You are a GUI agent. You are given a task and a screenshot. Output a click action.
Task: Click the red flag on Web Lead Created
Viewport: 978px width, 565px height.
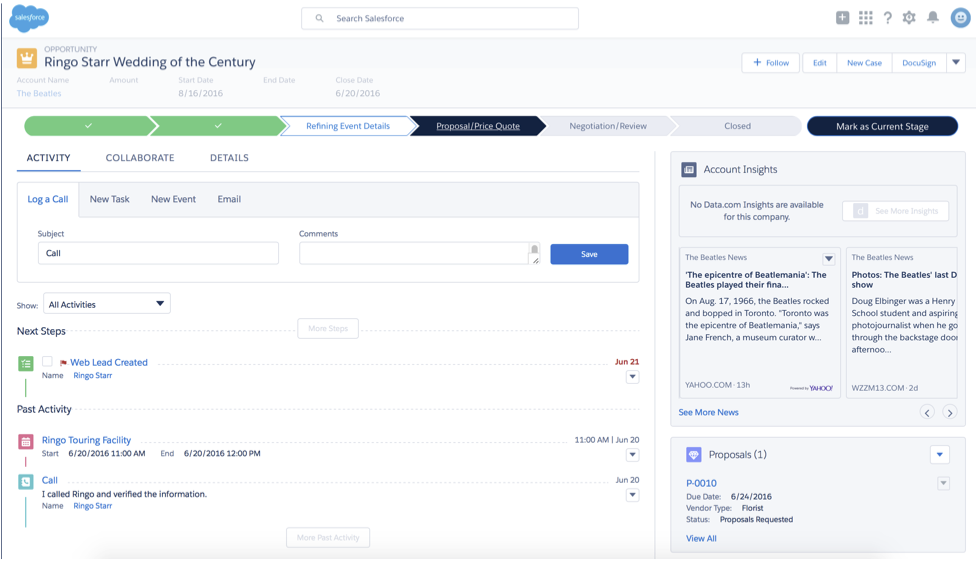63,362
